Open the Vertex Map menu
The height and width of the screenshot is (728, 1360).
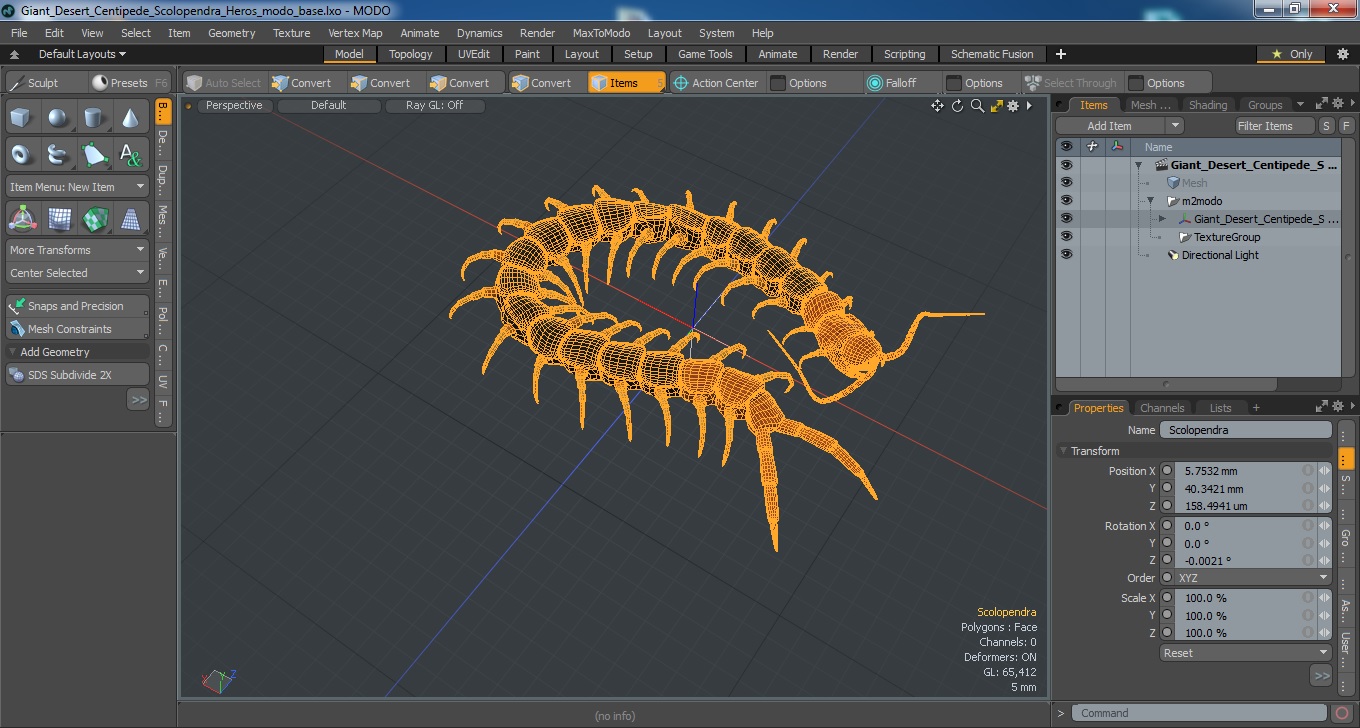(355, 33)
